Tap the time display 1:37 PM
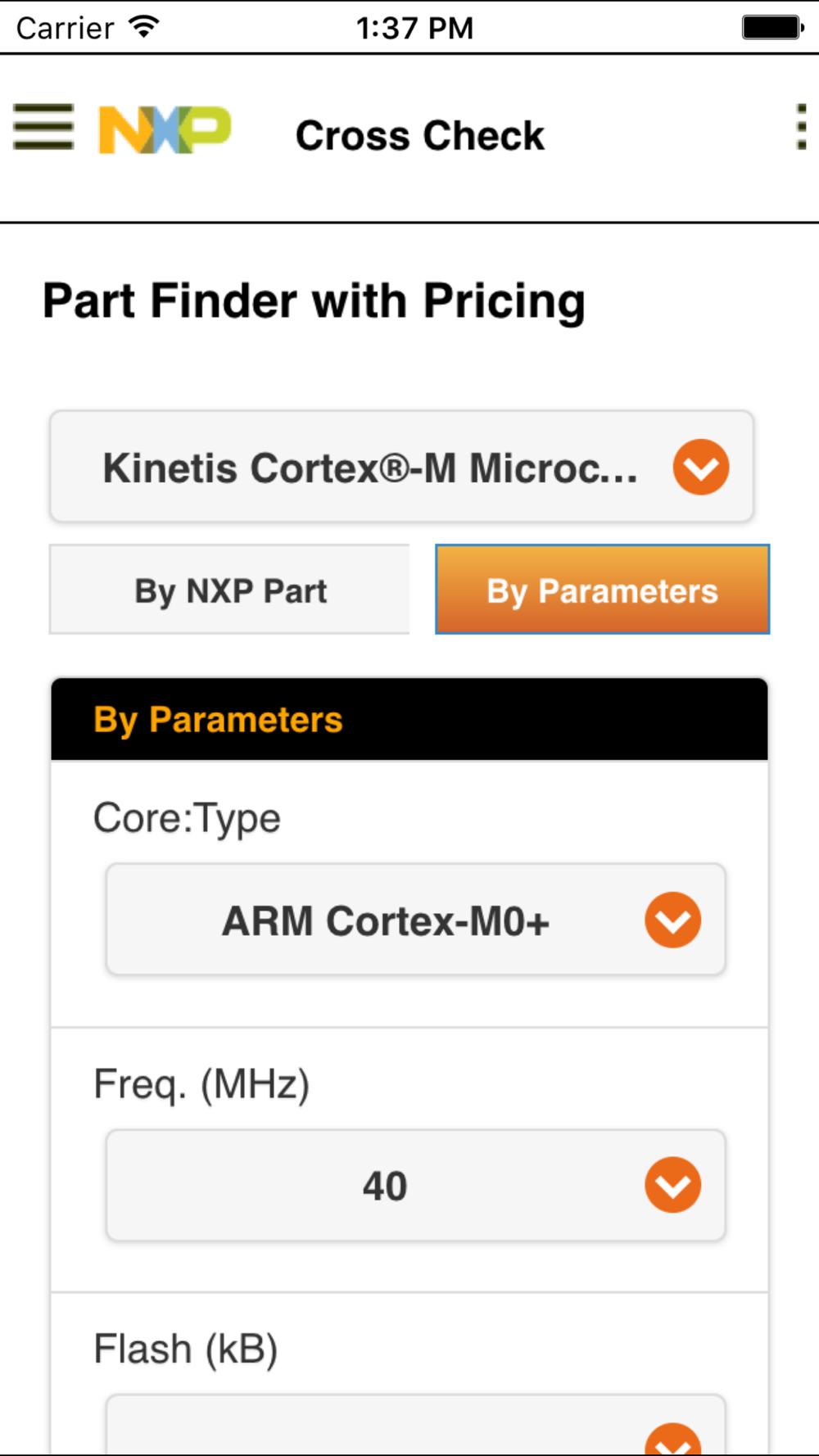The height and width of the screenshot is (1456, 819). point(414,28)
